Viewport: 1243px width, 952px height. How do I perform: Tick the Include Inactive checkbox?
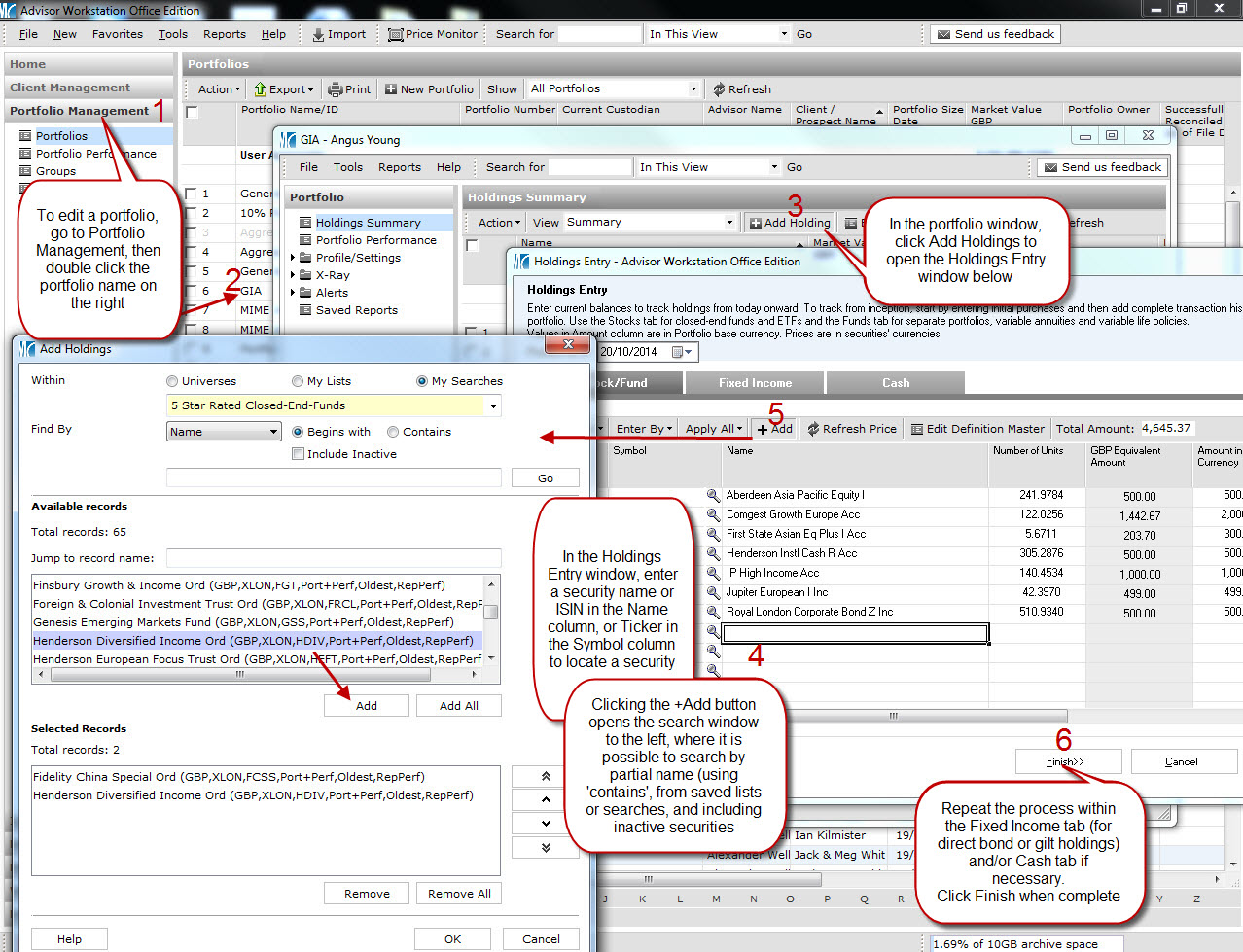click(x=299, y=454)
